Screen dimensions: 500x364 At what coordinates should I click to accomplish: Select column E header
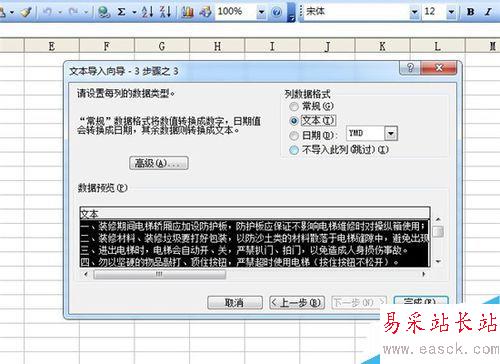[52, 46]
